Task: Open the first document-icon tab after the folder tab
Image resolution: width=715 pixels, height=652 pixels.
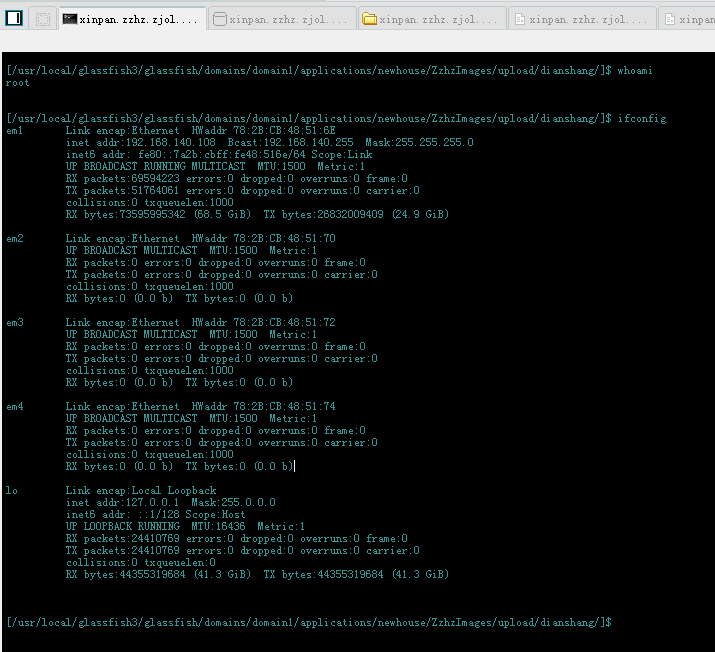Action: (x=582, y=19)
